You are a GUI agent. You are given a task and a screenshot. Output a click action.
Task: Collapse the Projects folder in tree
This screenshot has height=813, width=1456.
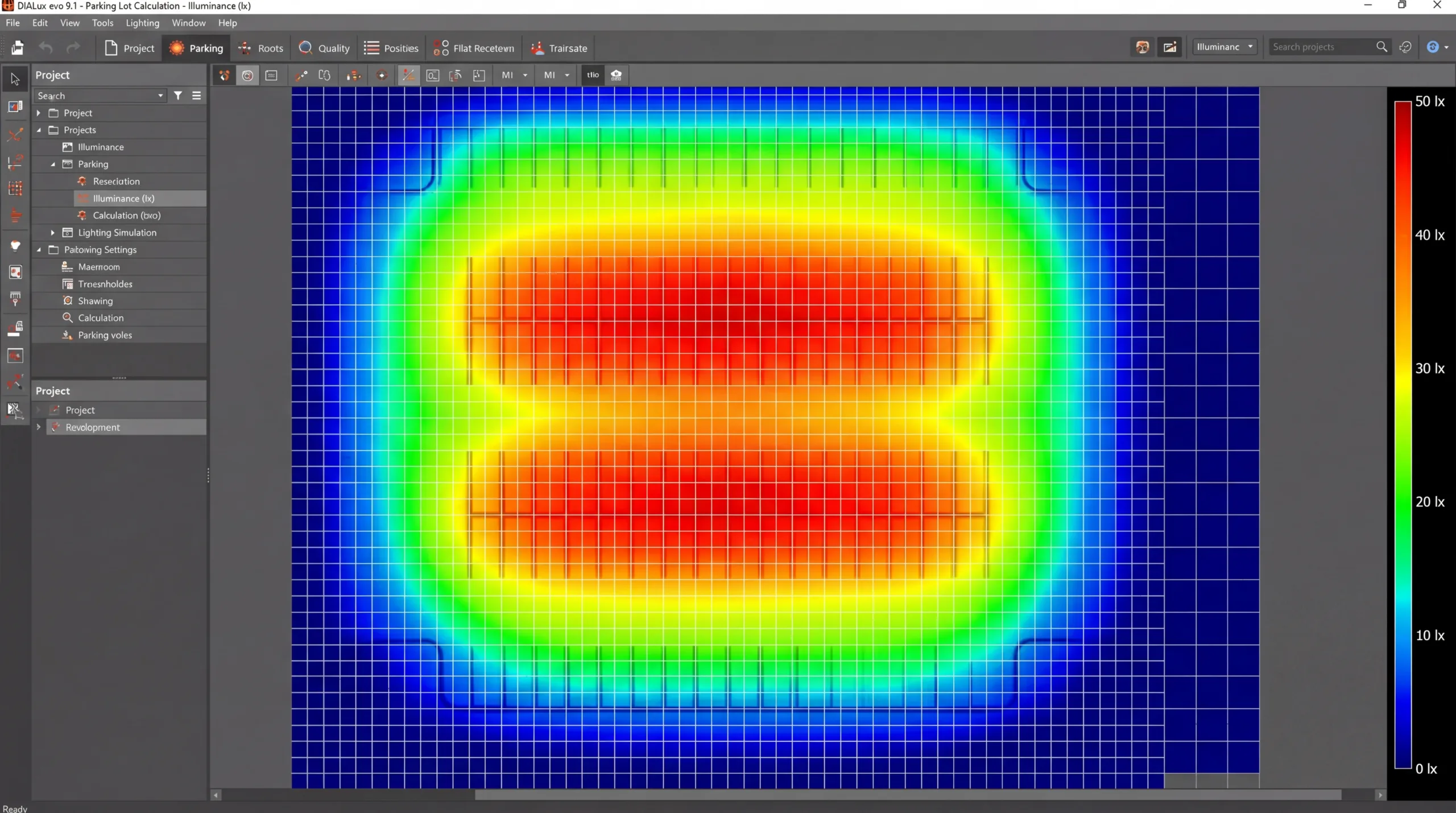pyautogui.click(x=39, y=130)
